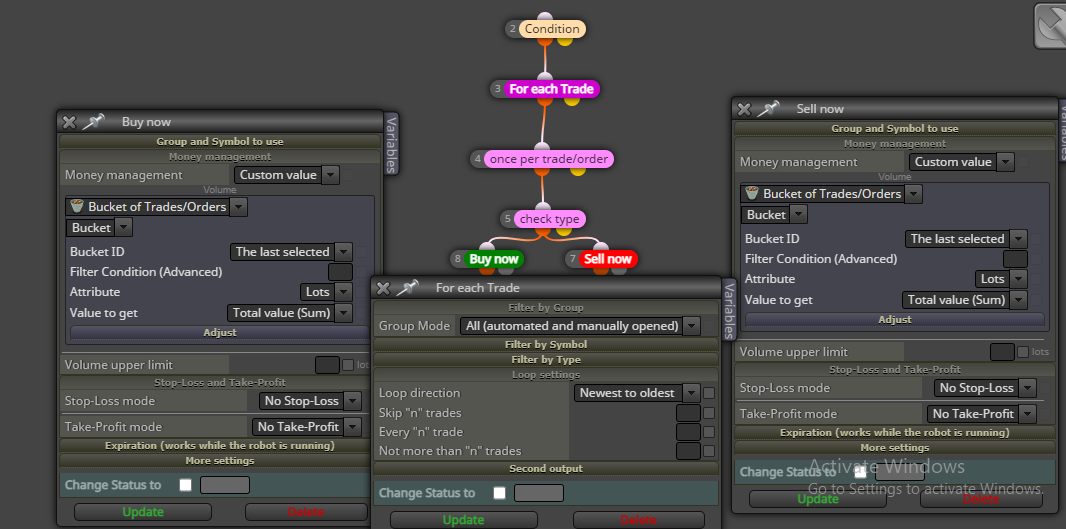Screen dimensions: 1066x529
Task: Open Money management dropdown in Sell now panel
Action: [961, 162]
